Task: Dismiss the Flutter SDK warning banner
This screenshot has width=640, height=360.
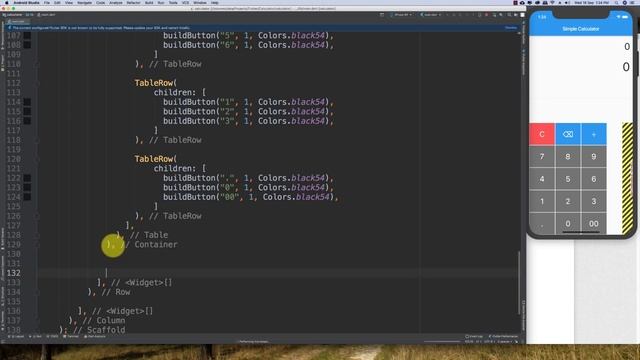Action: (x=511, y=27)
